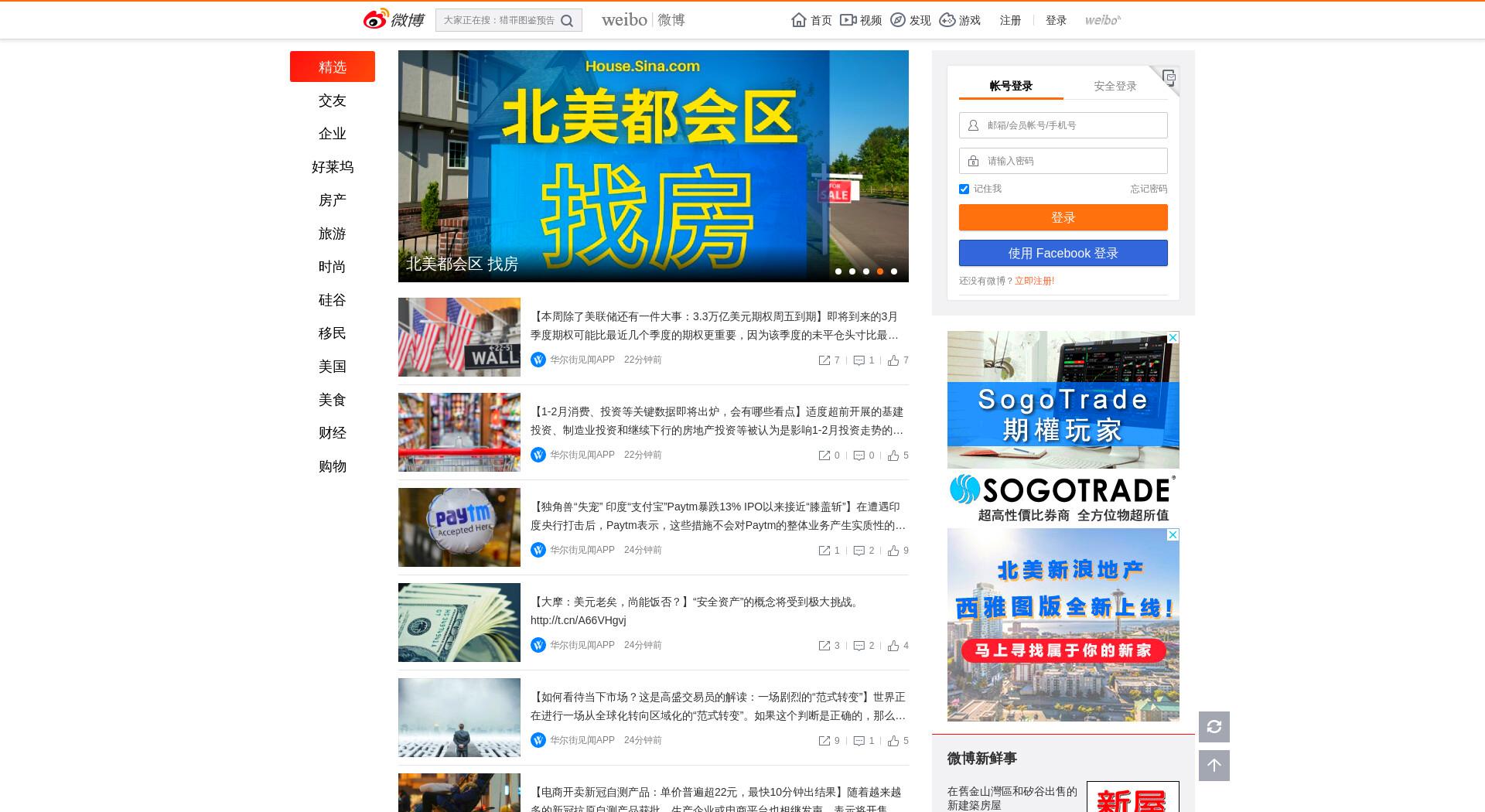Viewport: 1485px width, 812px height.
Task: Select 交友 category in sidebar
Action: pos(333,101)
